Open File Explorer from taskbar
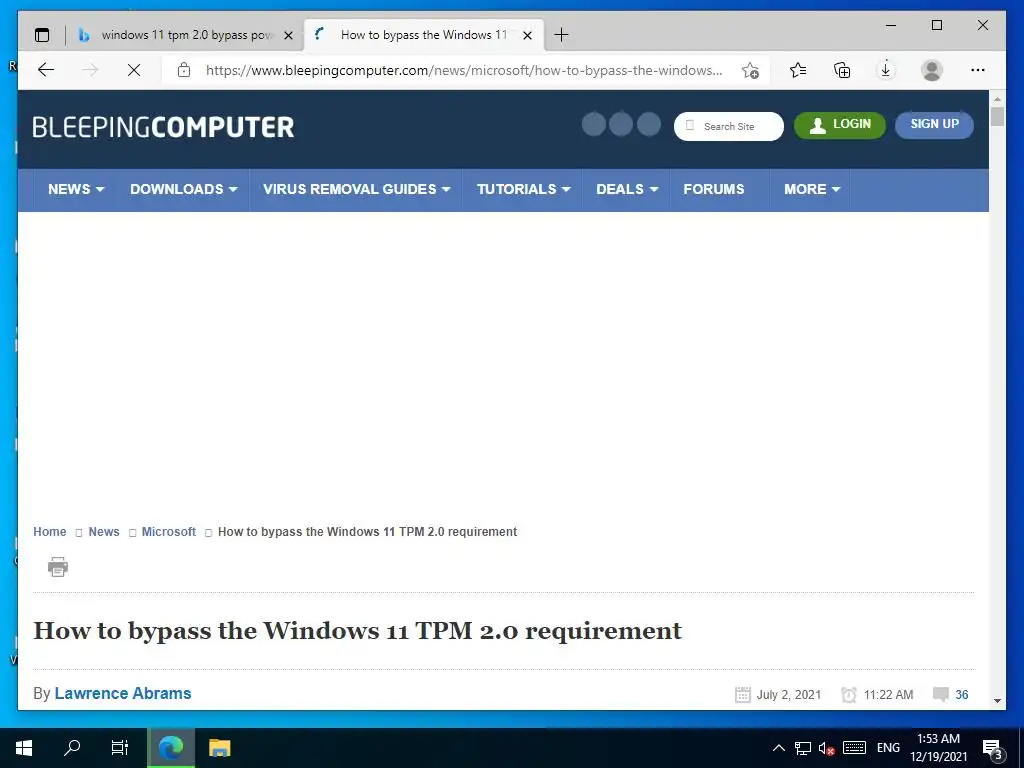The width and height of the screenshot is (1024, 768). (219, 748)
